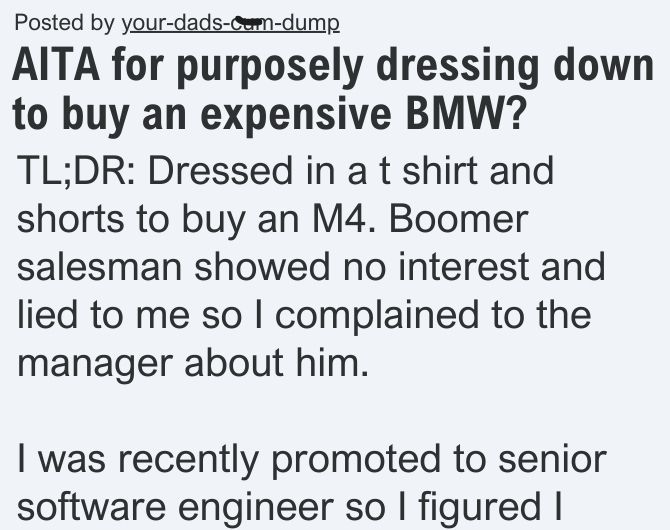
Task: Click the word 'BMW?' in the title
Action: pyautogui.click(x=464, y=114)
